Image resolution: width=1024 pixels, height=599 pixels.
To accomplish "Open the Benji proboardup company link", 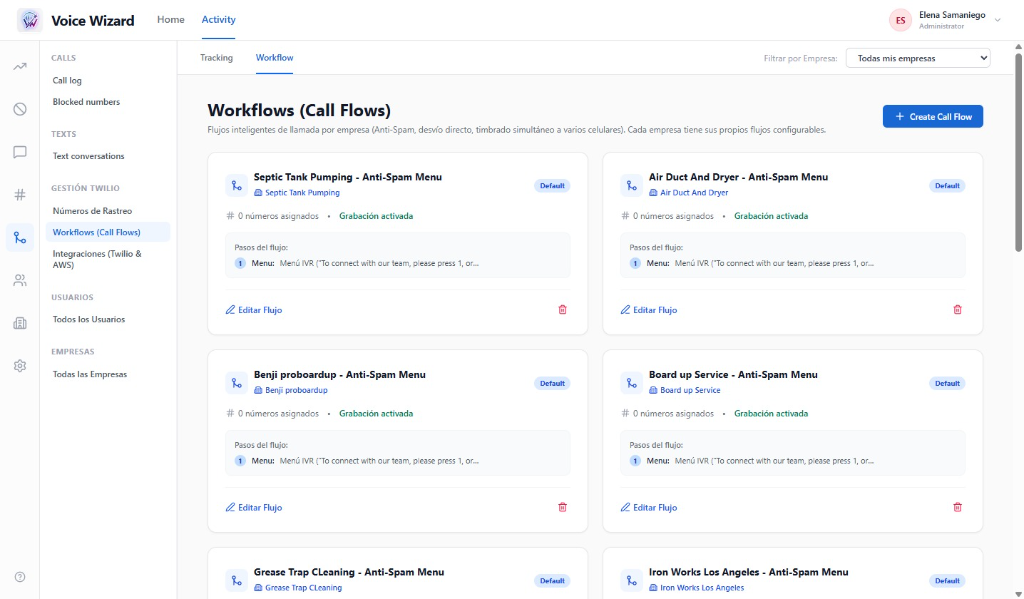I will click(291, 390).
